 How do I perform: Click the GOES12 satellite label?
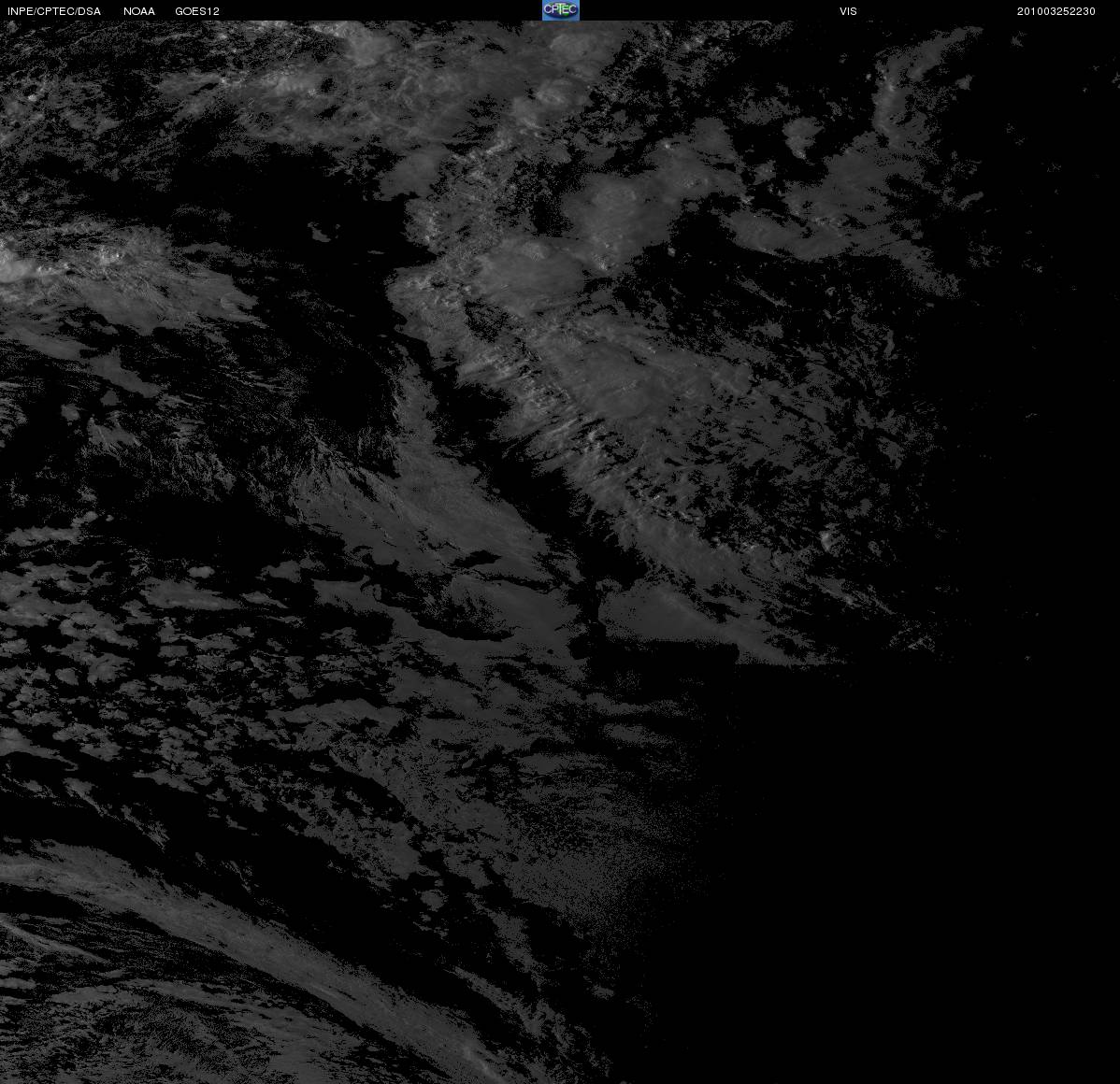click(x=197, y=11)
